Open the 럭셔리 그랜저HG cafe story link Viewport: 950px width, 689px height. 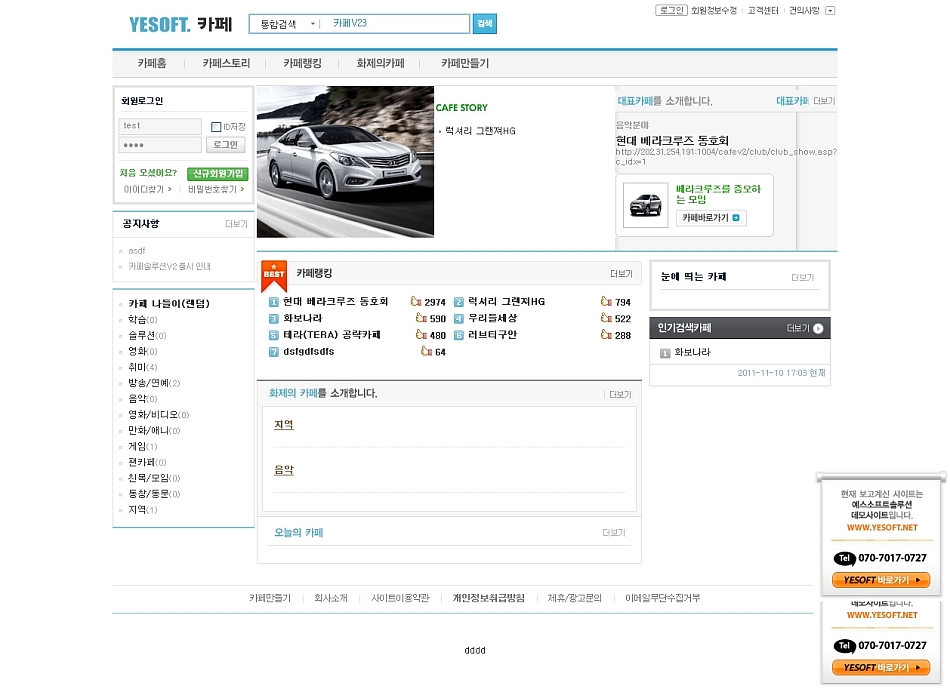[x=480, y=131]
